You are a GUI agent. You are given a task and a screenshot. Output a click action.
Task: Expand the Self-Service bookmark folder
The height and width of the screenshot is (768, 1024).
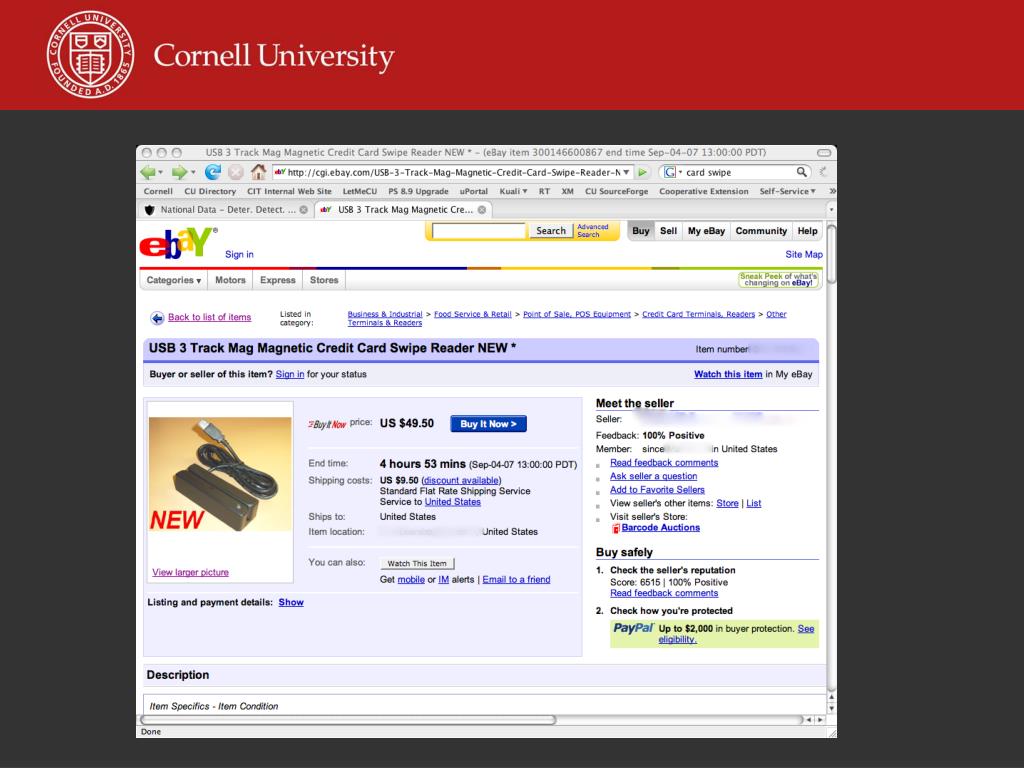788,191
